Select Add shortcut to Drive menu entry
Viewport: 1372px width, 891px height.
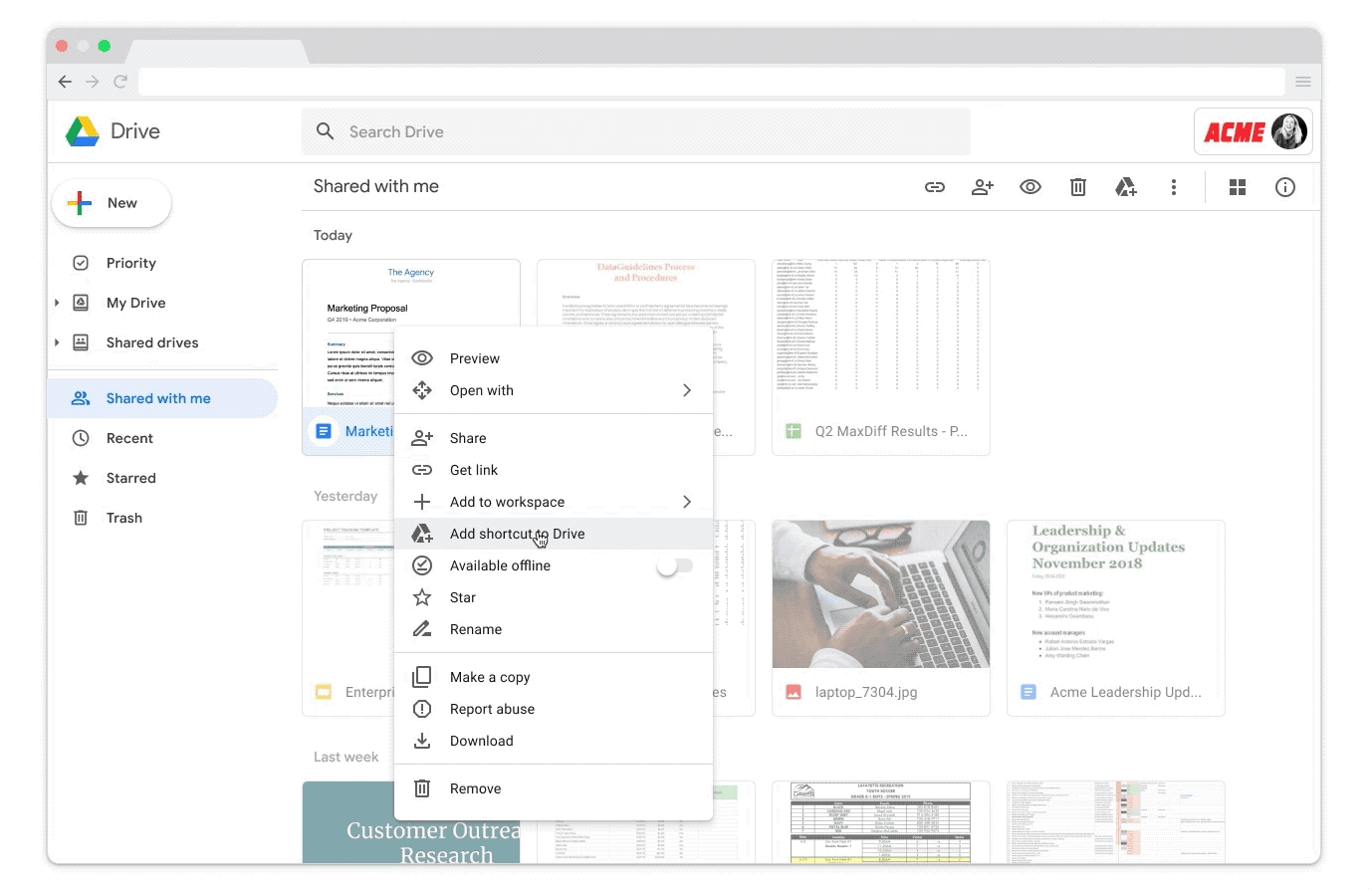[x=517, y=534]
